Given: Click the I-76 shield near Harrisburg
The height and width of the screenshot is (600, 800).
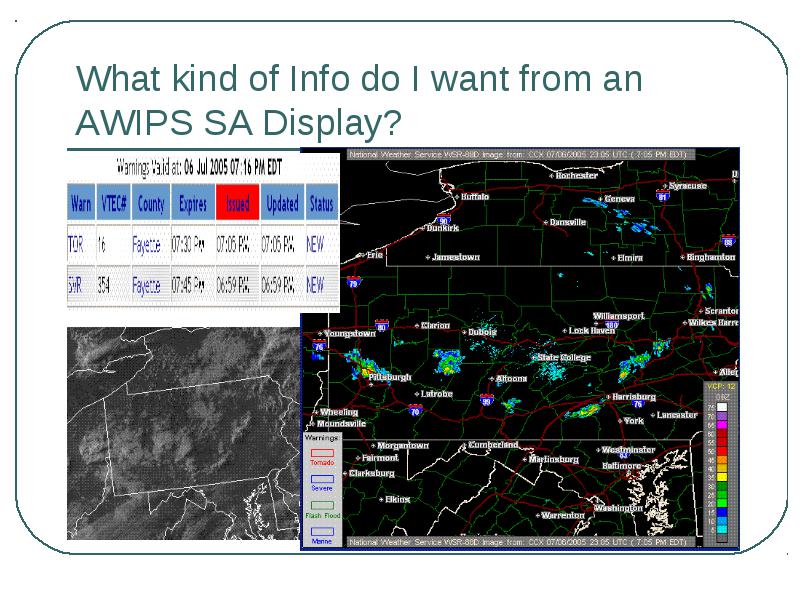Looking at the screenshot, I should [x=637, y=404].
